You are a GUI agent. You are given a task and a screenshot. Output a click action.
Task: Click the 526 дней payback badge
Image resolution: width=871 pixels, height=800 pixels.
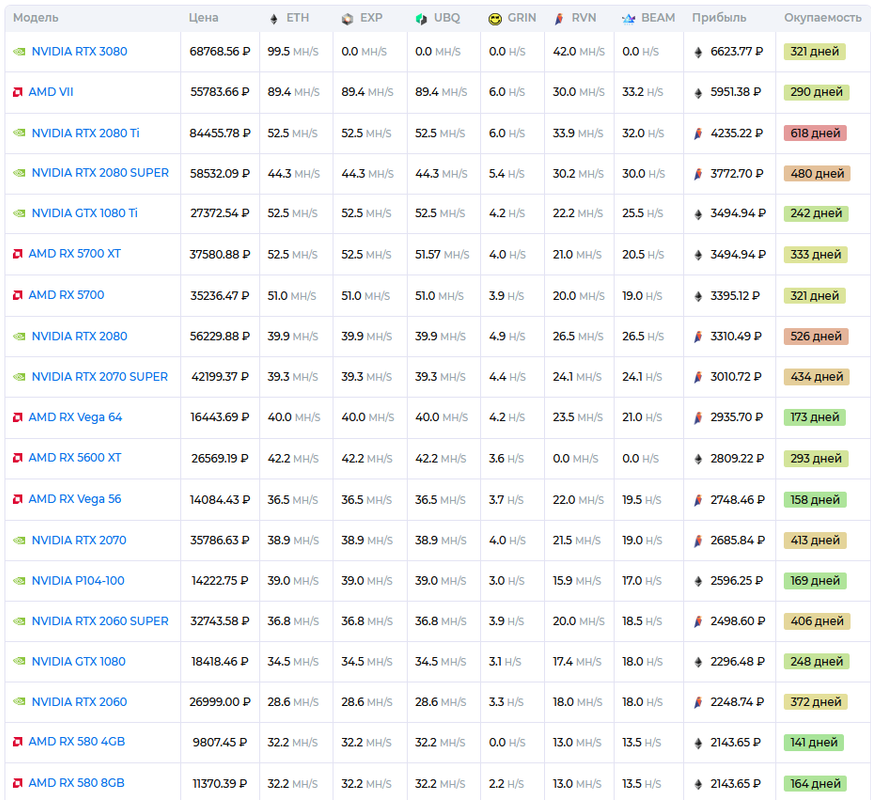coord(816,337)
